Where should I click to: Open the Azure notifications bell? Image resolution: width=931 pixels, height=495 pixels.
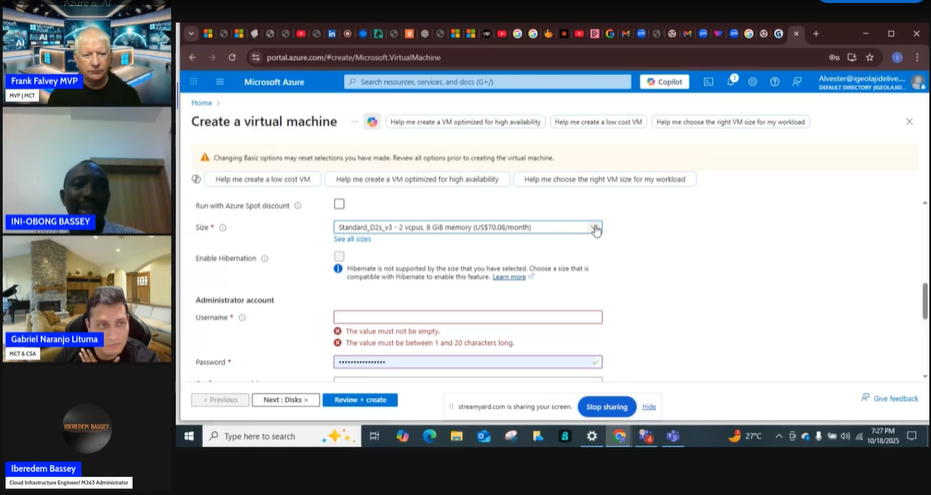[731, 82]
